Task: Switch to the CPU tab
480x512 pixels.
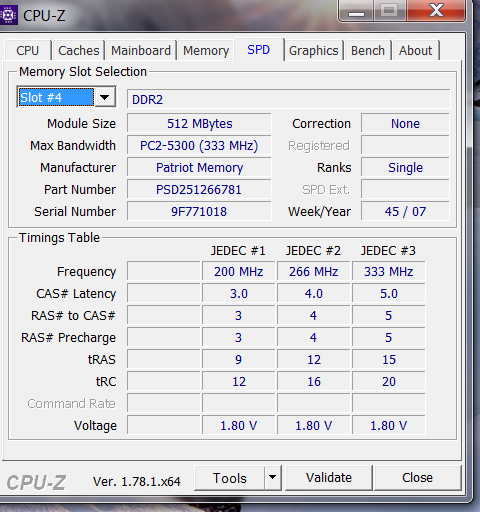Action: [28, 51]
